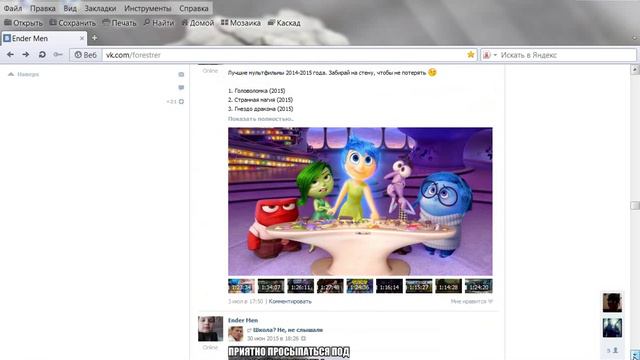Tile windows with Мозаика button

pos(241,23)
